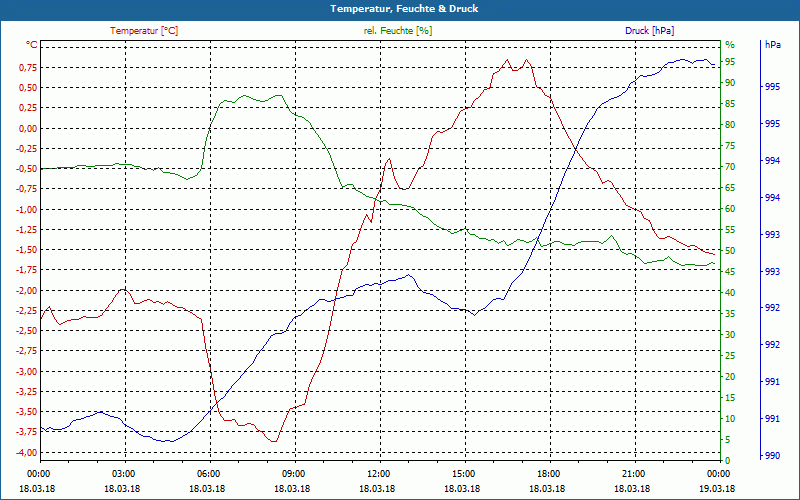Click the red "°C" unit on temperature axis
Viewport: 800px width, 500px height.
(32, 45)
